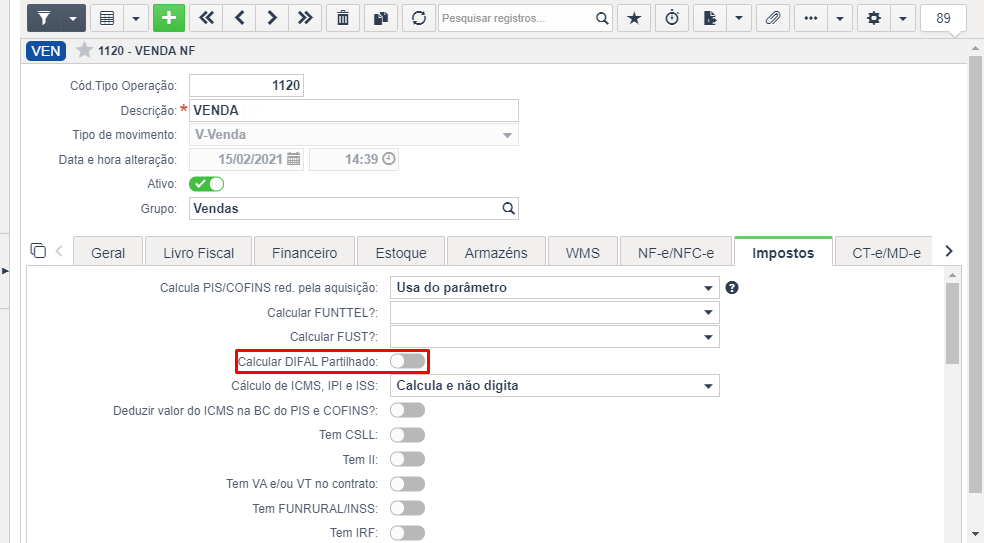984x543 pixels.
Task: Click the stopwatch timer icon
Action: (x=672, y=18)
